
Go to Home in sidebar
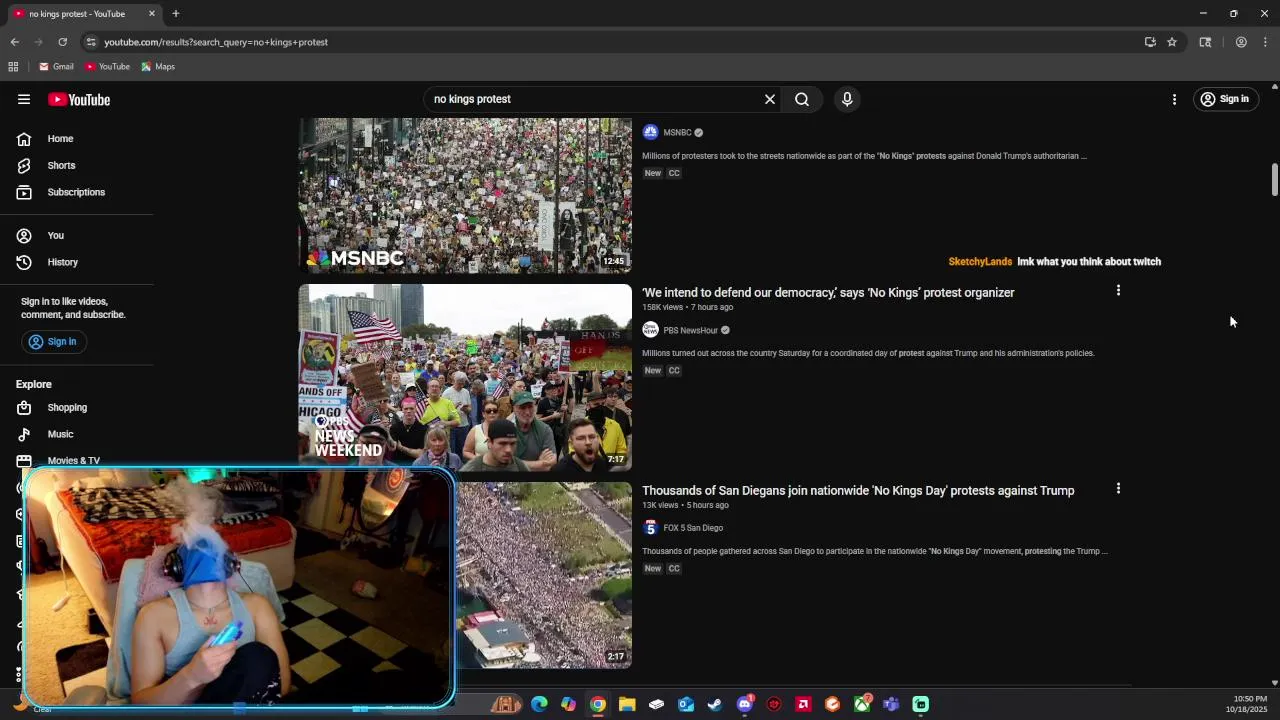pos(60,139)
